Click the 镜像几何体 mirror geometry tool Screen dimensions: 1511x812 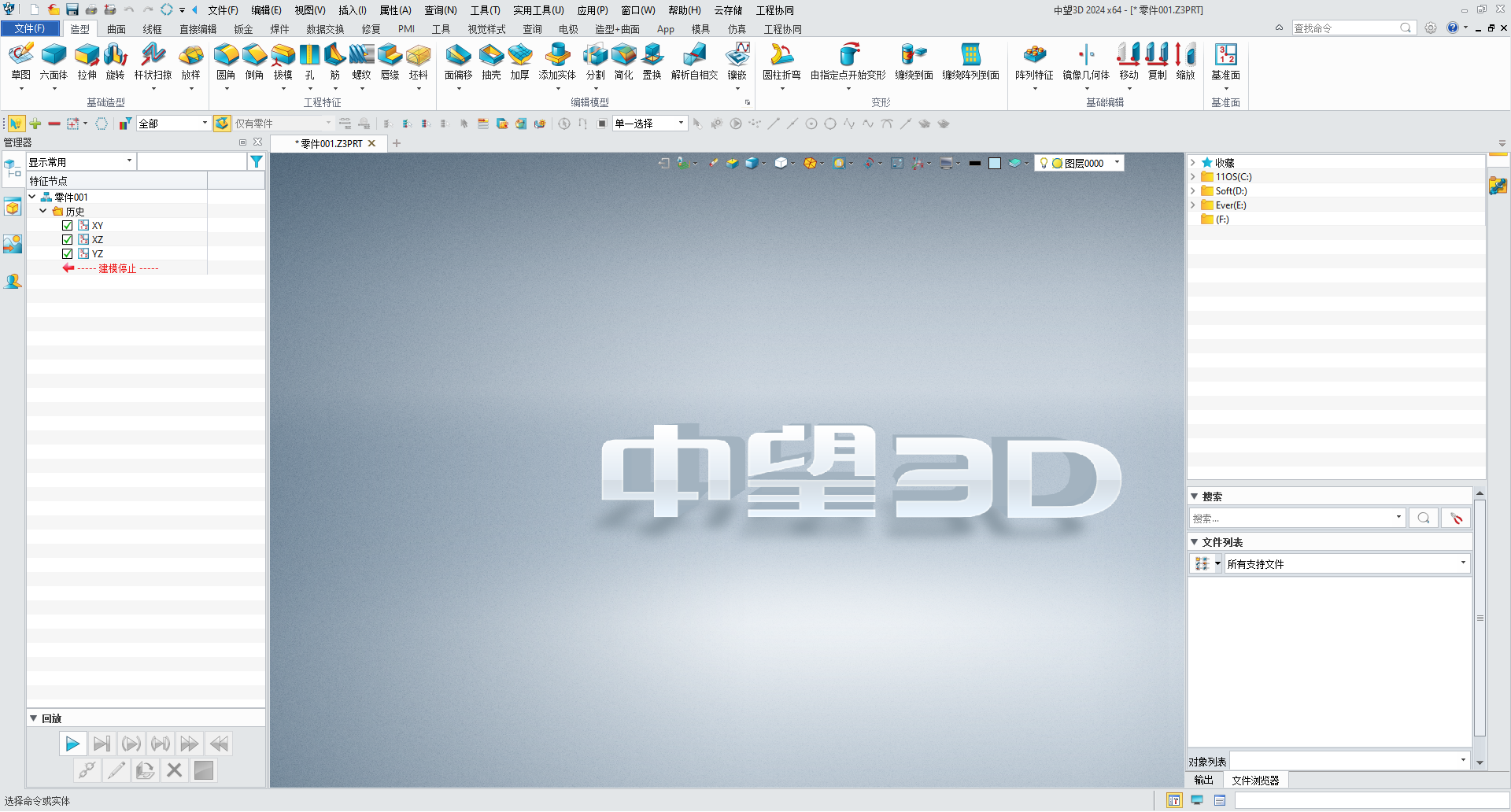tap(1086, 61)
